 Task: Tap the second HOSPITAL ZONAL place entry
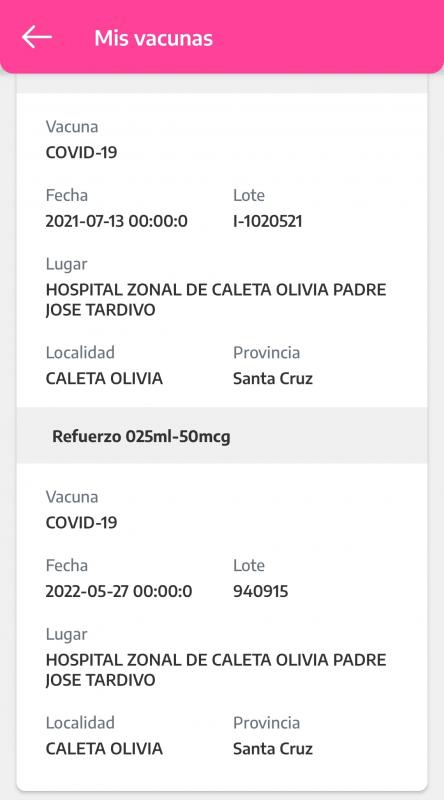coord(216,670)
